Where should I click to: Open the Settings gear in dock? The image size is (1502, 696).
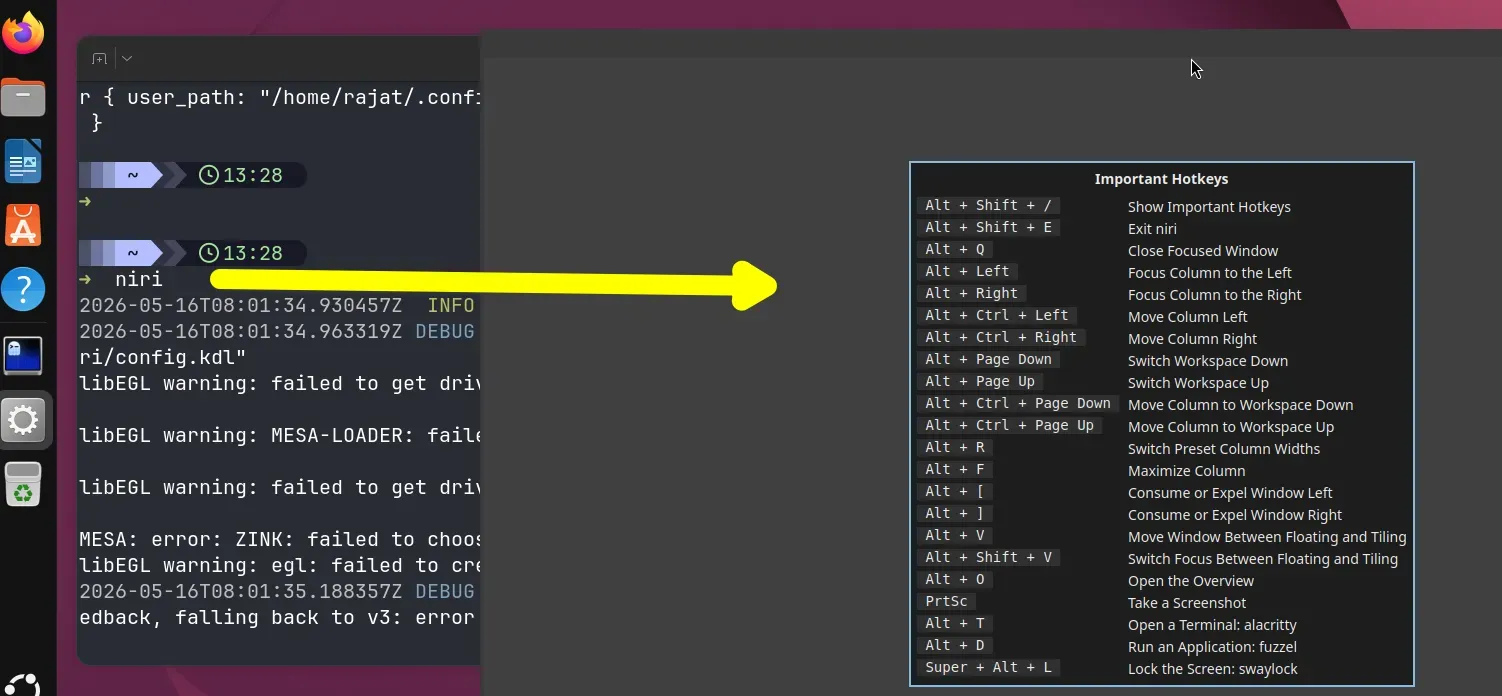click(x=23, y=419)
